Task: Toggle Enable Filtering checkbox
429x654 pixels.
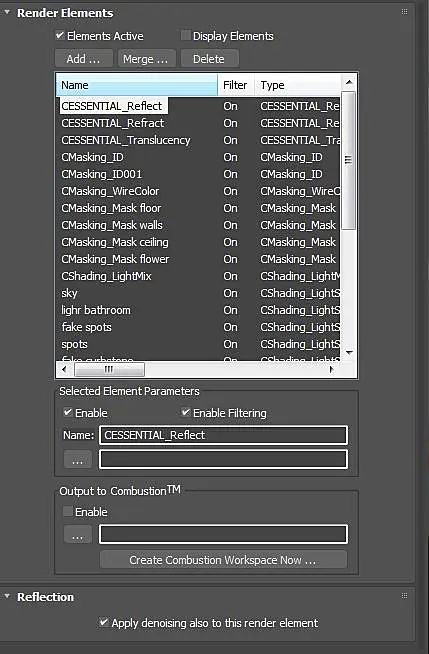Action: pos(186,412)
